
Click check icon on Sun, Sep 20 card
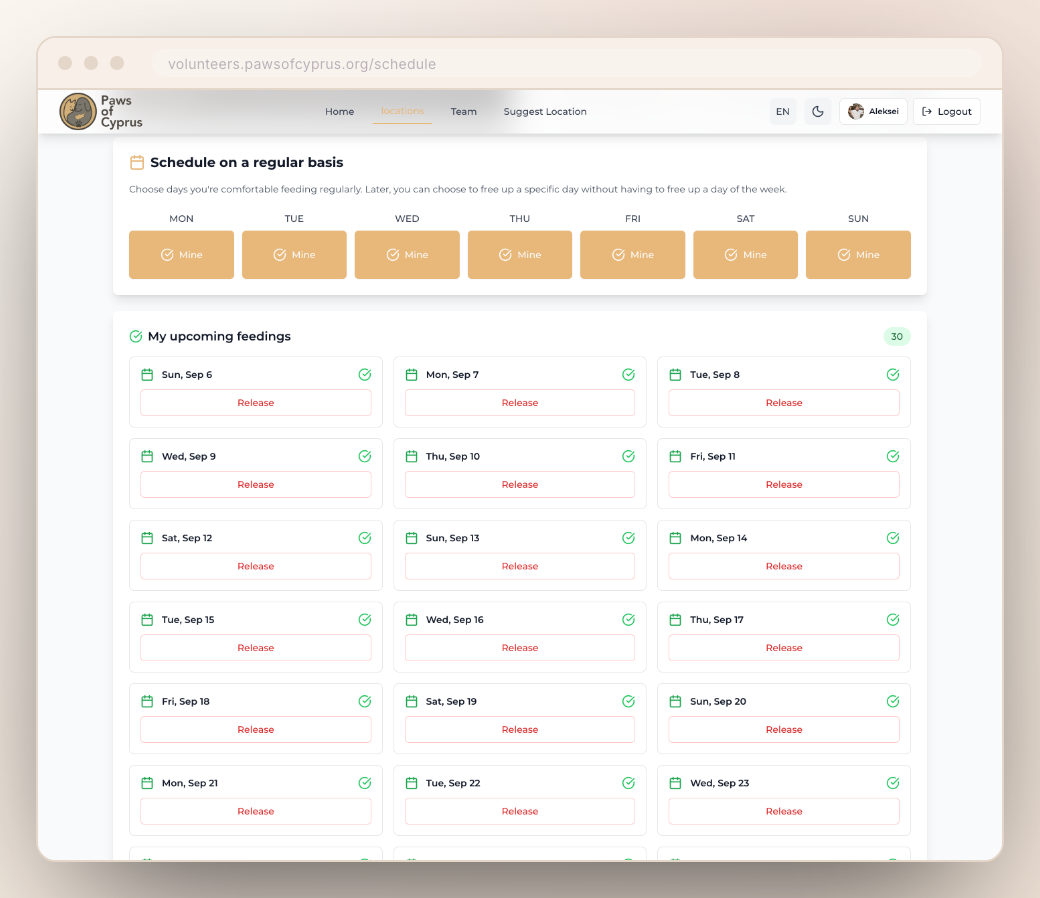tap(893, 701)
